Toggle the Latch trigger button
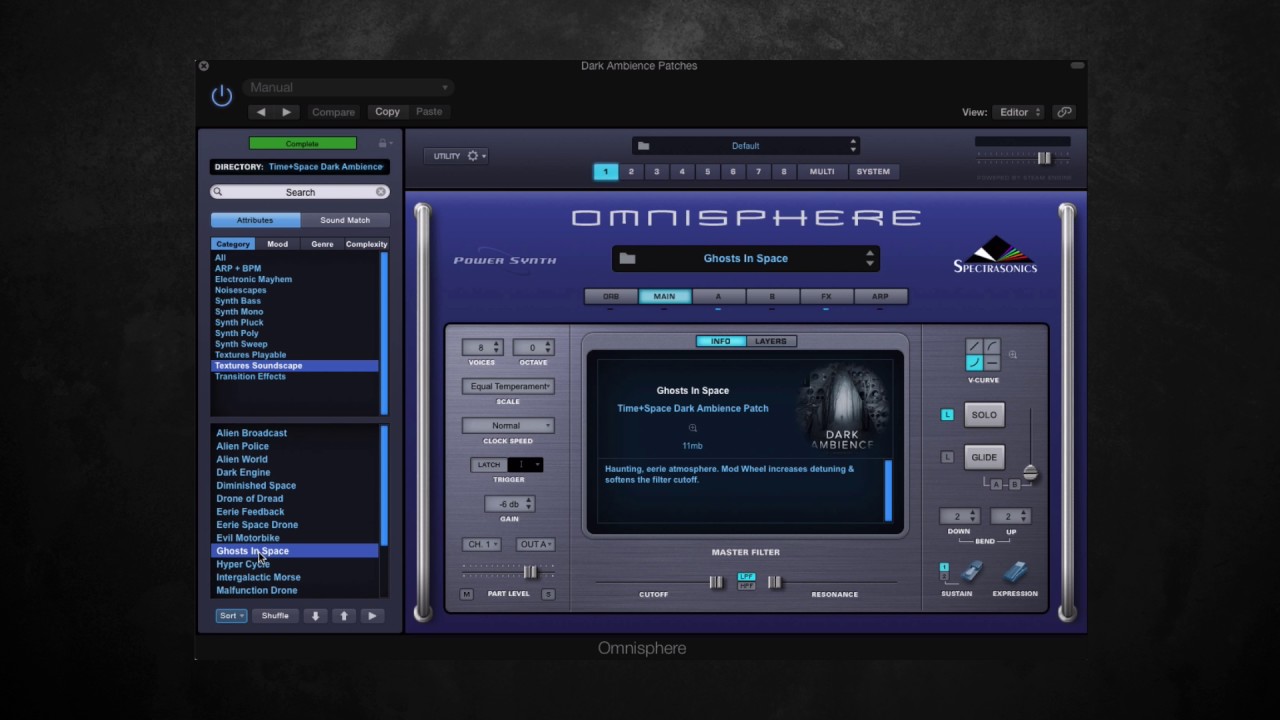Image resolution: width=1280 pixels, height=720 pixels. tap(489, 465)
